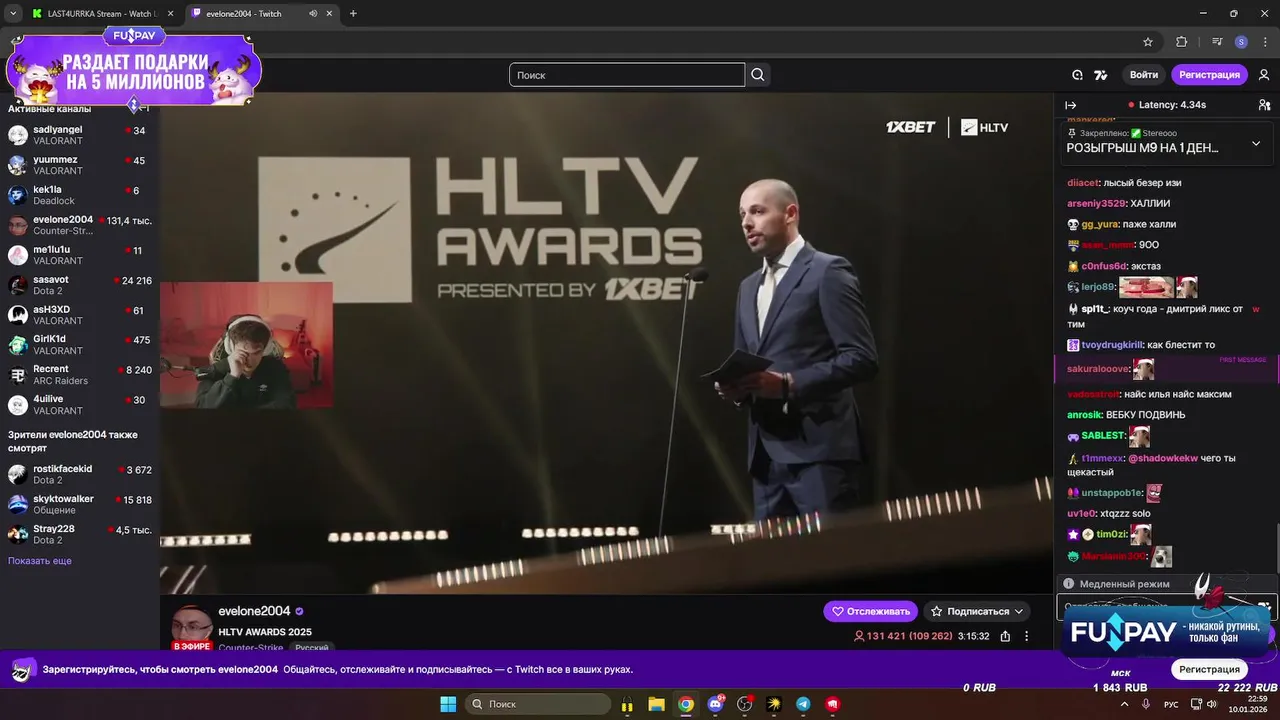Open sasavot Dota 2 channel
The width and height of the screenshot is (1280, 720).
tap(79, 285)
